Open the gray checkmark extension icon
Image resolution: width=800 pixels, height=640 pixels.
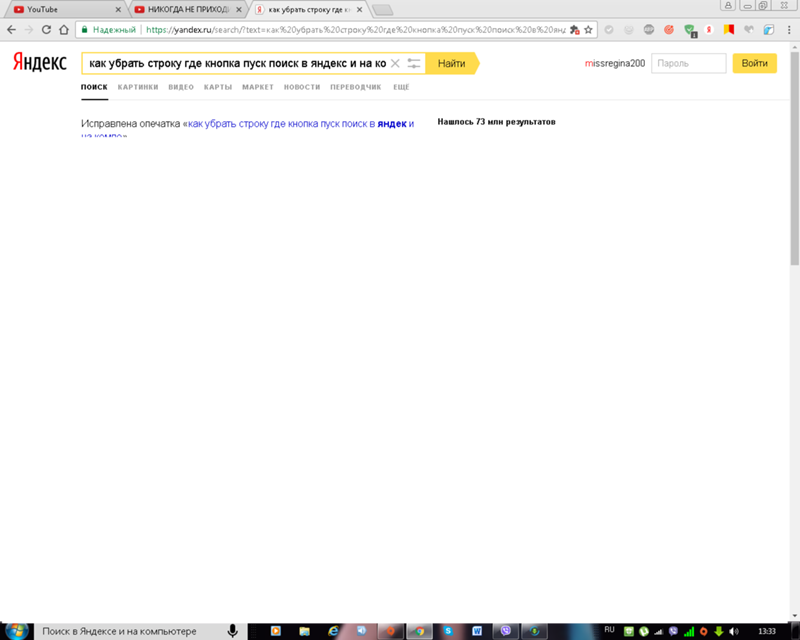(x=609, y=30)
